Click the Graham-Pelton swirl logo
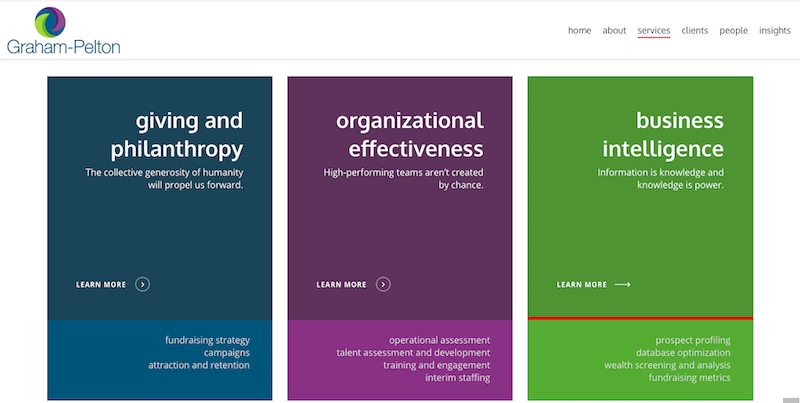800x403 pixels. (50, 22)
